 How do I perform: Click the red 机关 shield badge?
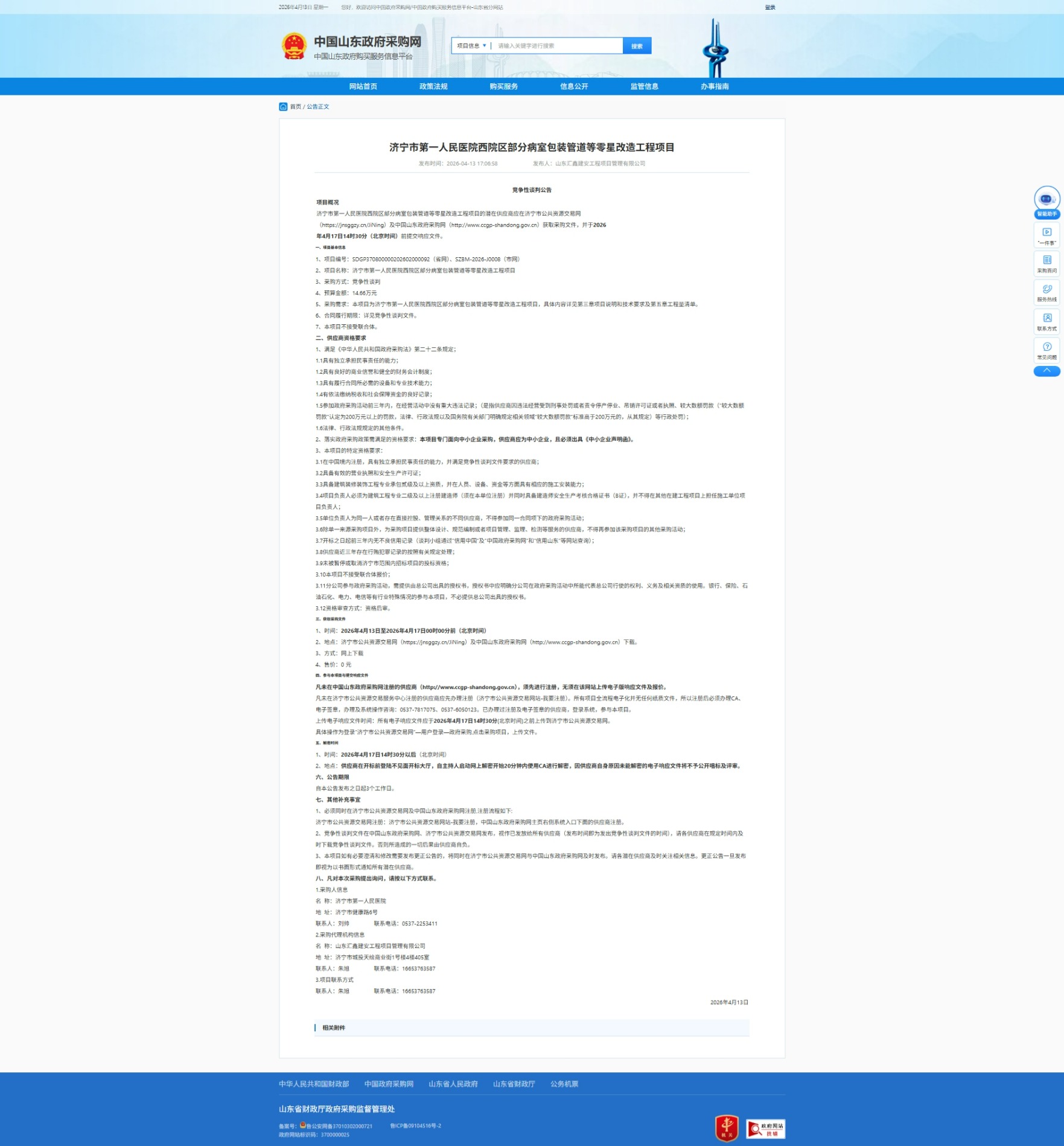[x=727, y=1127]
